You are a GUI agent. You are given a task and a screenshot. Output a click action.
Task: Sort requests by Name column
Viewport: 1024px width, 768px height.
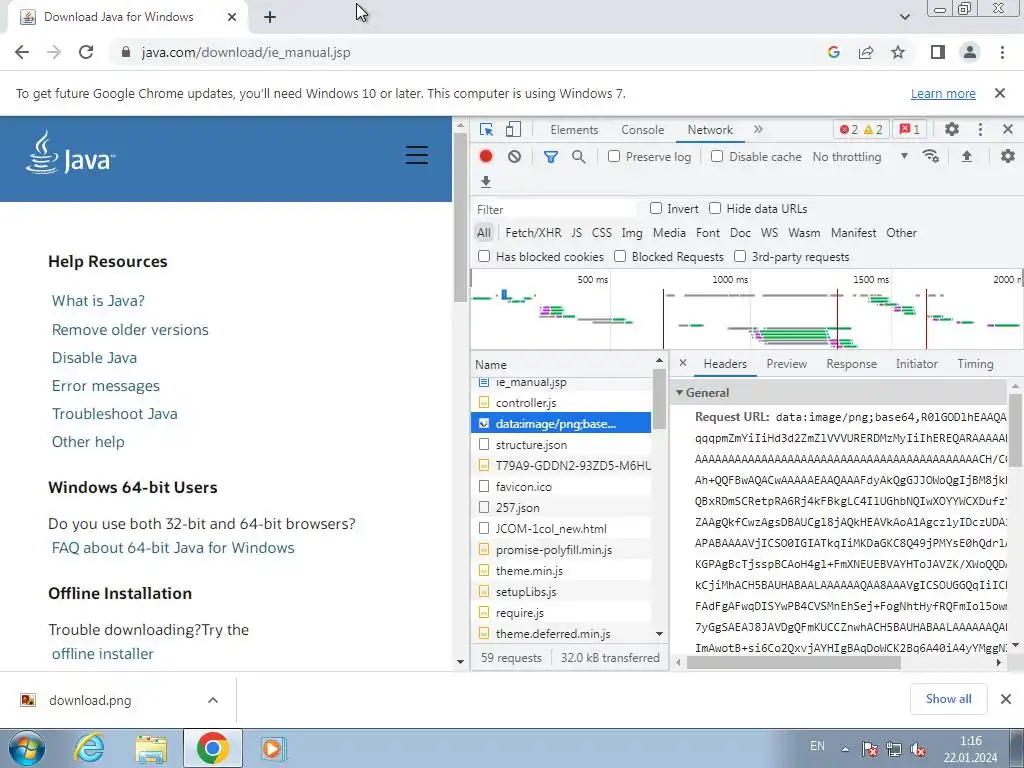click(562, 364)
